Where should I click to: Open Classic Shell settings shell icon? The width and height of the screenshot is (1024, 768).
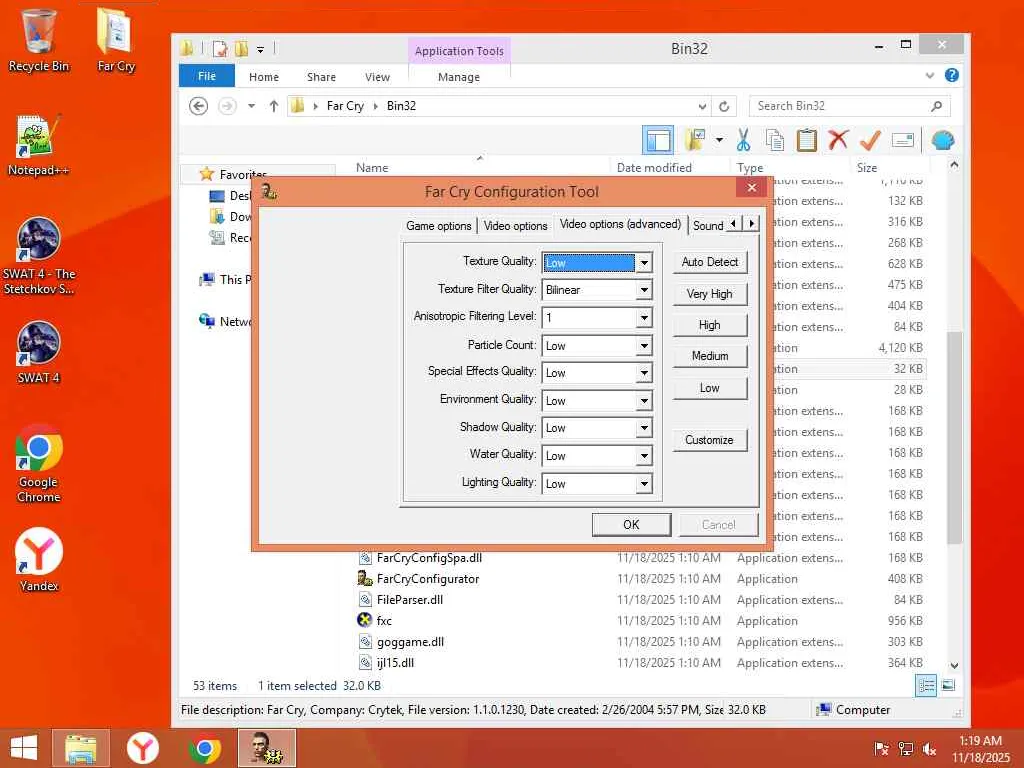[942, 140]
